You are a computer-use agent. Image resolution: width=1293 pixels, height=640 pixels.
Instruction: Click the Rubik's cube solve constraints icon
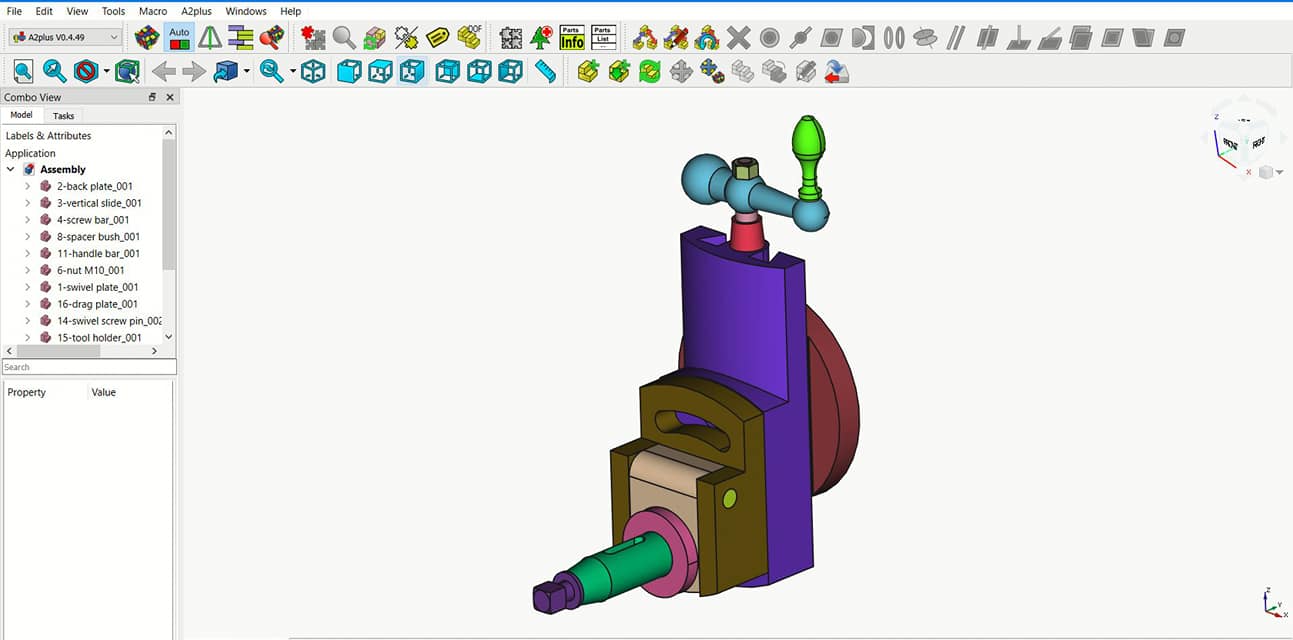point(147,38)
